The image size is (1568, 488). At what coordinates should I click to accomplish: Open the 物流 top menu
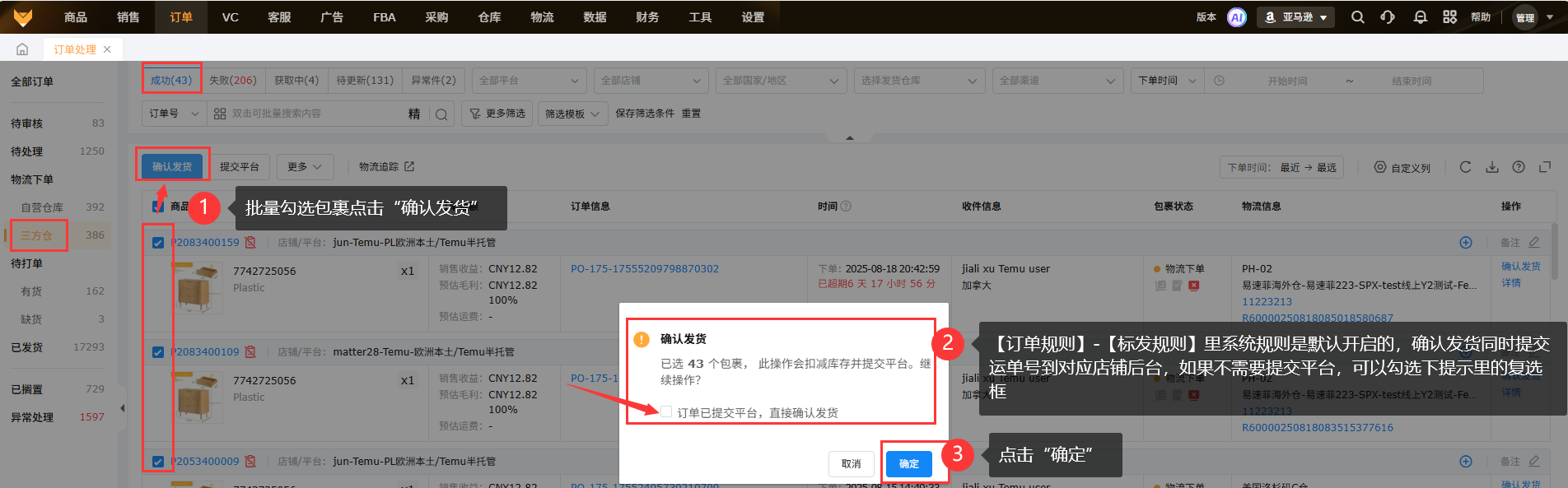(x=543, y=17)
